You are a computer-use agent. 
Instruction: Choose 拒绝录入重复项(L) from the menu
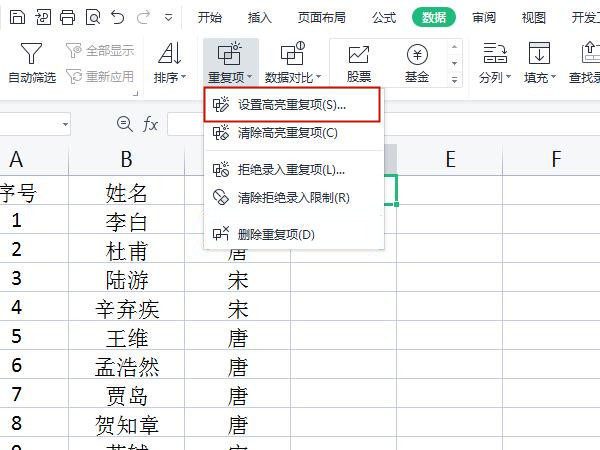[x=291, y=169]
